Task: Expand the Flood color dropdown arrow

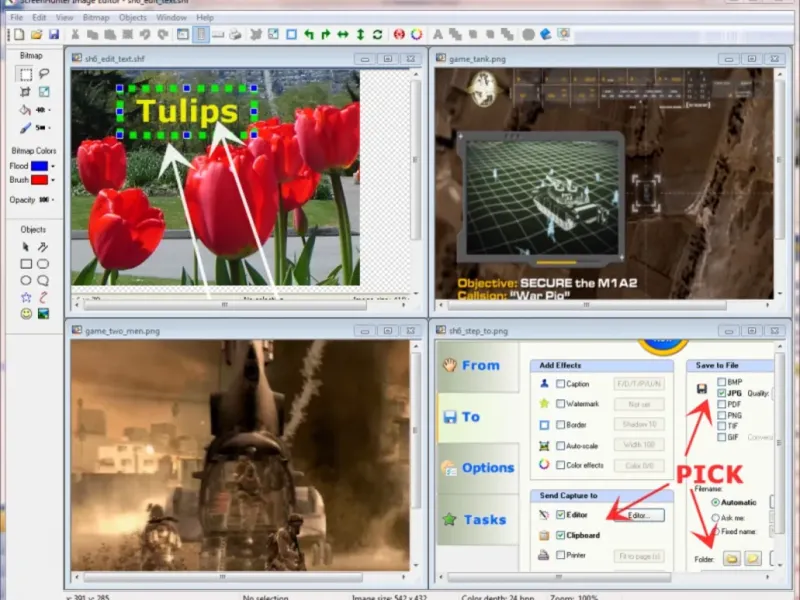Action: coord(53,166)
